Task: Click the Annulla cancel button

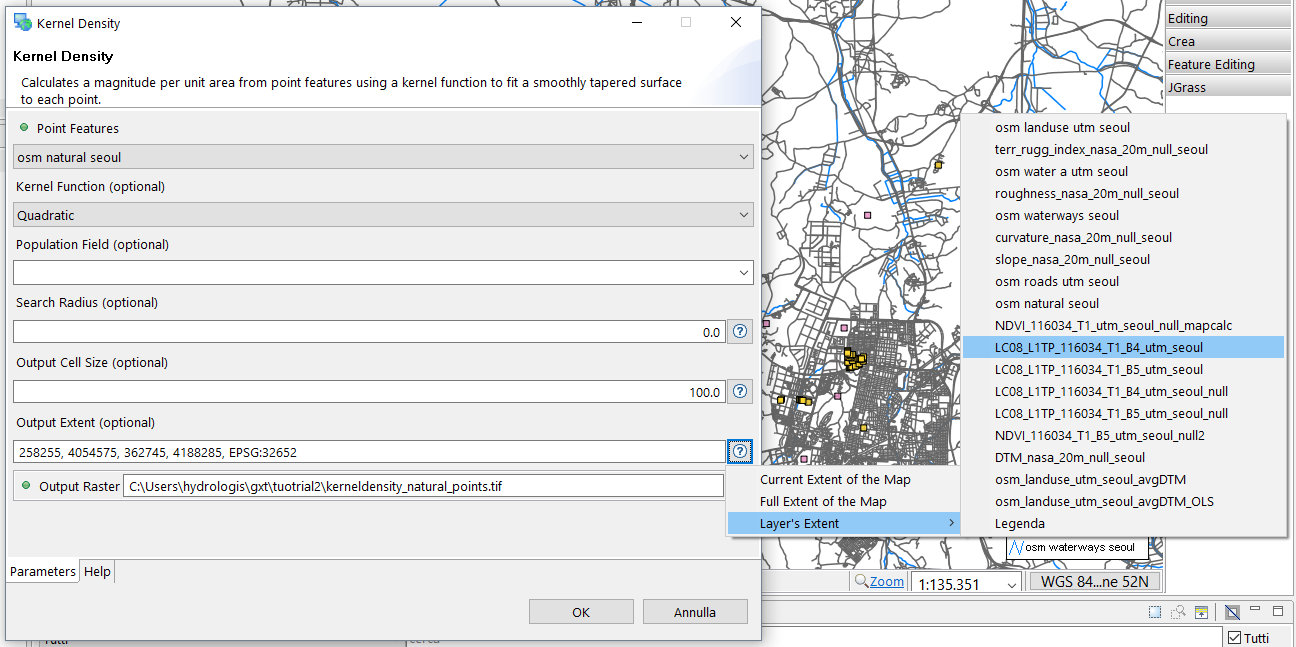Action: (x=695, y=612)
